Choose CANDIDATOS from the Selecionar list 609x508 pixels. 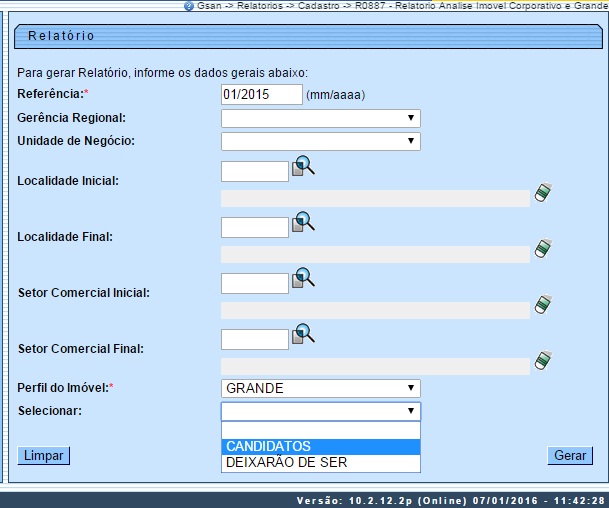[321, 447]
